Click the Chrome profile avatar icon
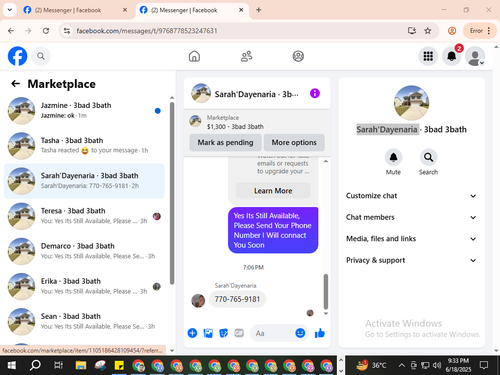Image resolution: width=500 pixels, height=375 pixels. tap(452, 31)
